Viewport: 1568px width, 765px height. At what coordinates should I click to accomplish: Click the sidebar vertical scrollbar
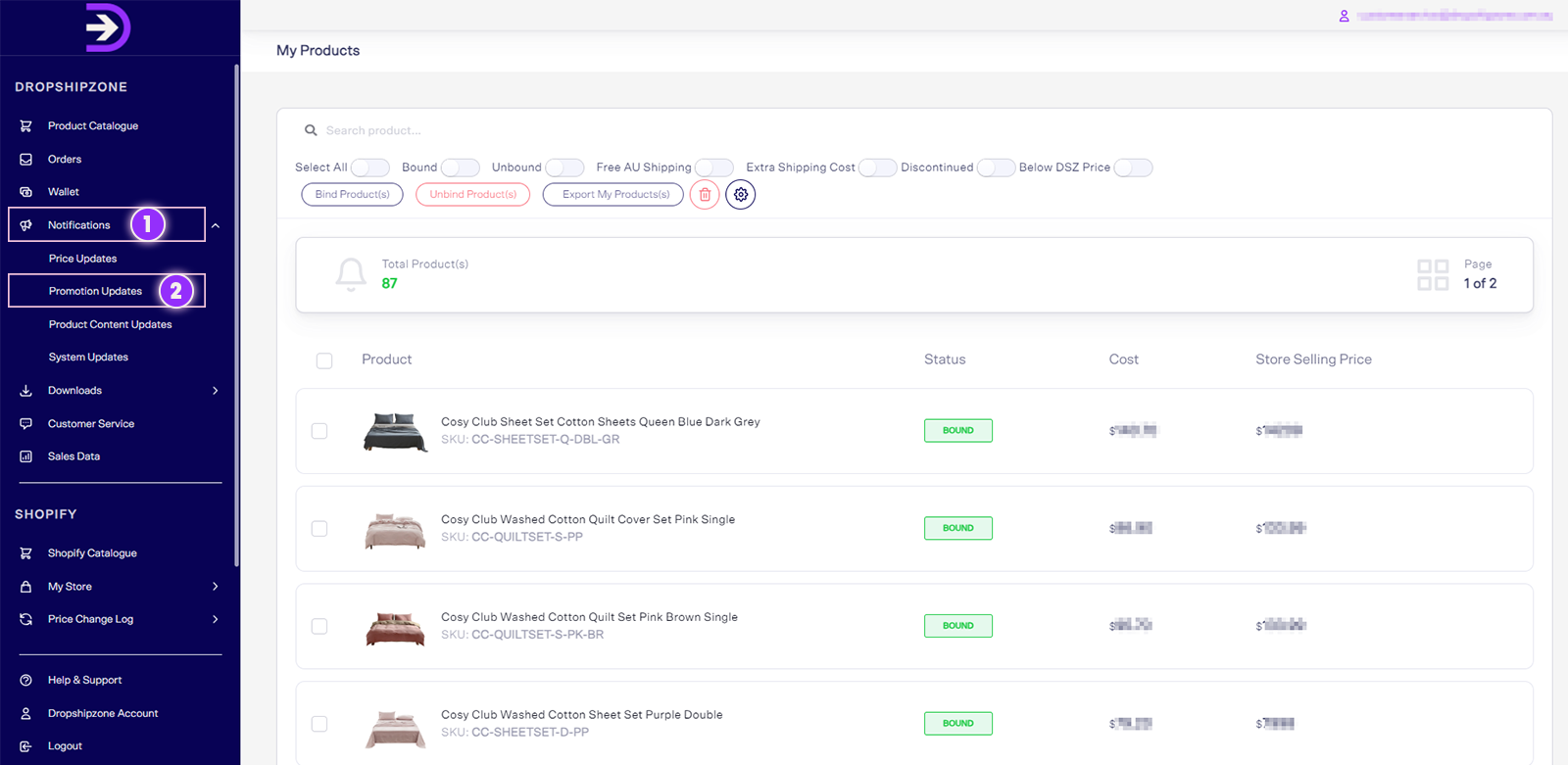tap(236, 315)
